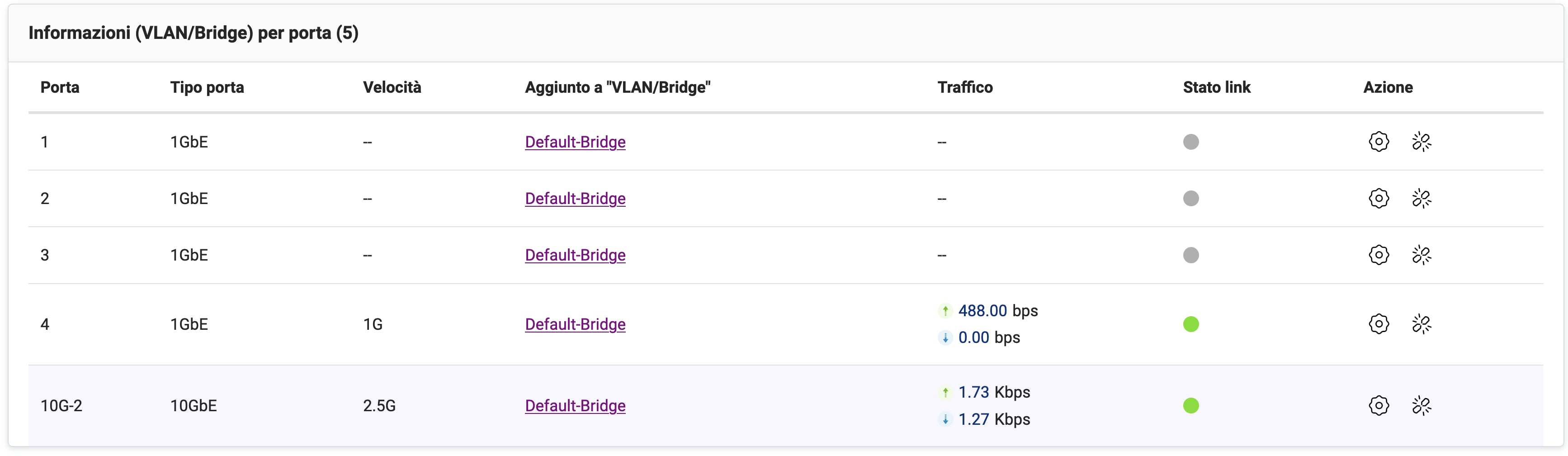Open Default-Bridge link in port 3 row
1568x456 pixels.
coord(575,255)
